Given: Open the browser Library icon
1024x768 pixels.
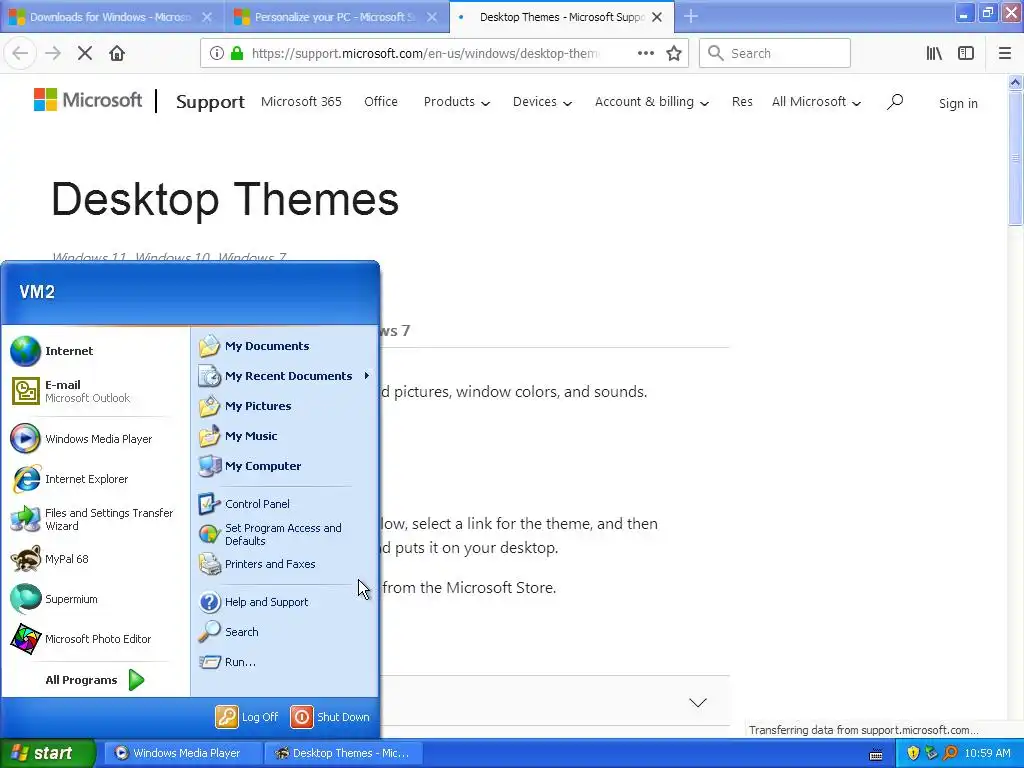Looking at the screenshot, I should pos(934,53).
